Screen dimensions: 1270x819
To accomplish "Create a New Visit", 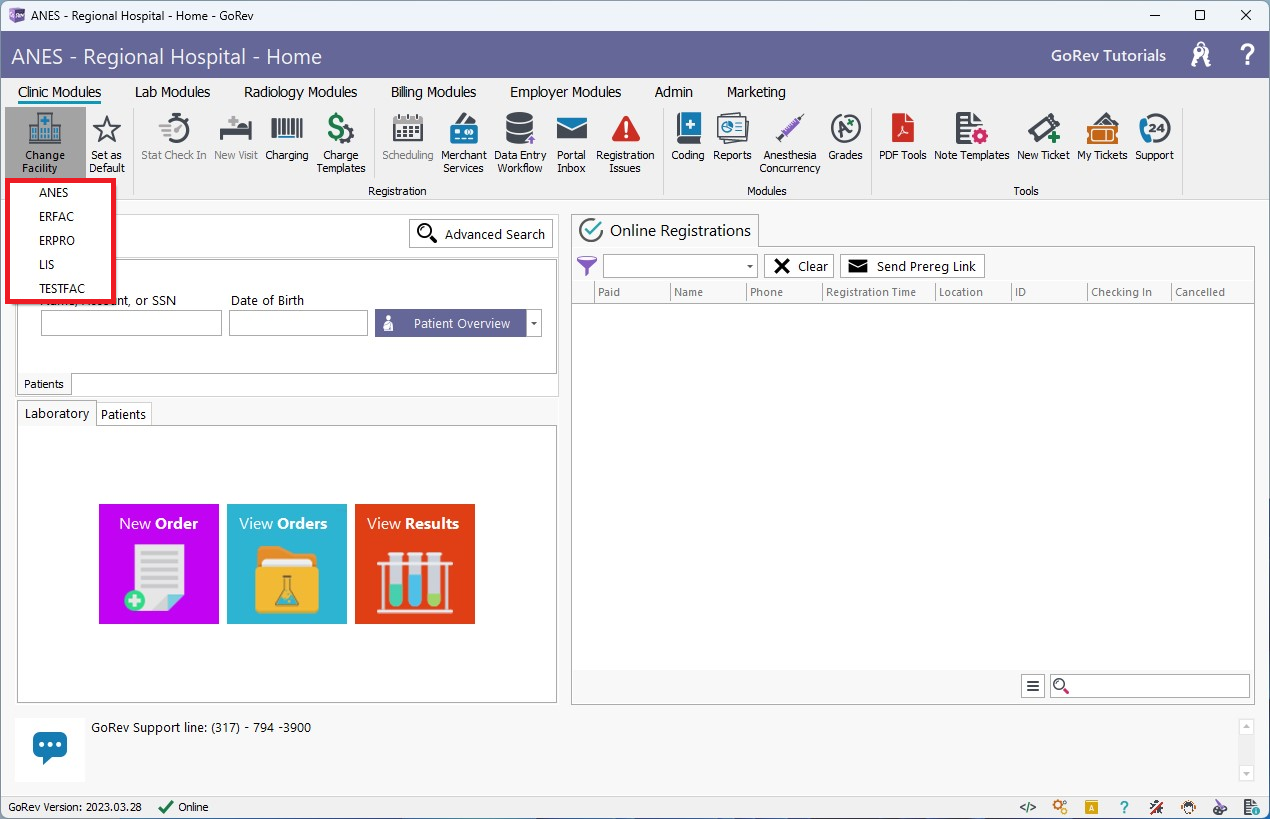I will point(236,138).
